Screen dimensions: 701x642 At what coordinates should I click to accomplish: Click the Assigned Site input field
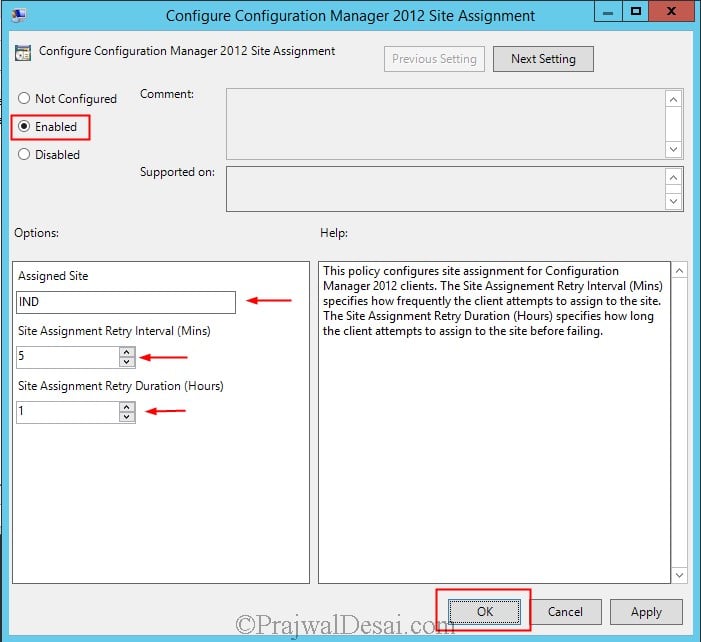pos(126,302)
